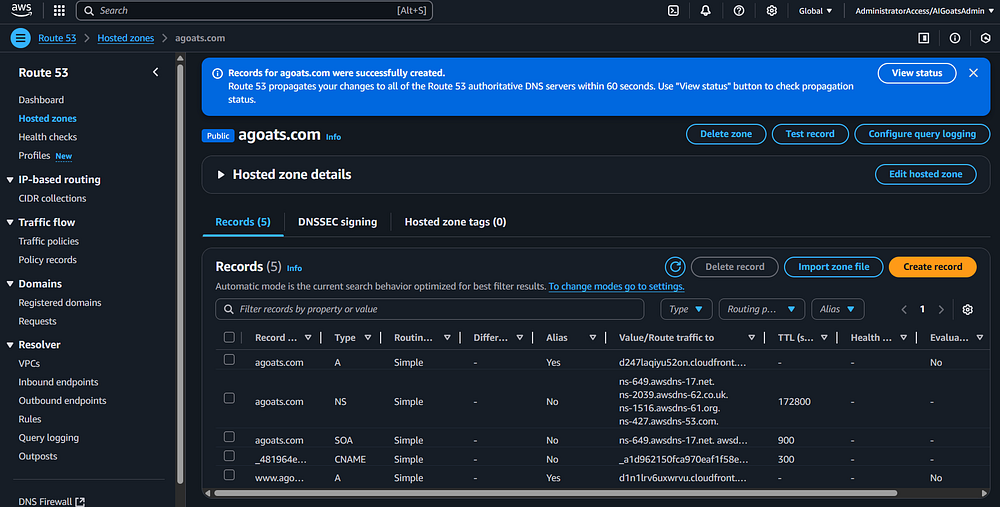This screenshot has height=507, width=1000.
Task: Open the help question mark menu
Action: point(739,10)
